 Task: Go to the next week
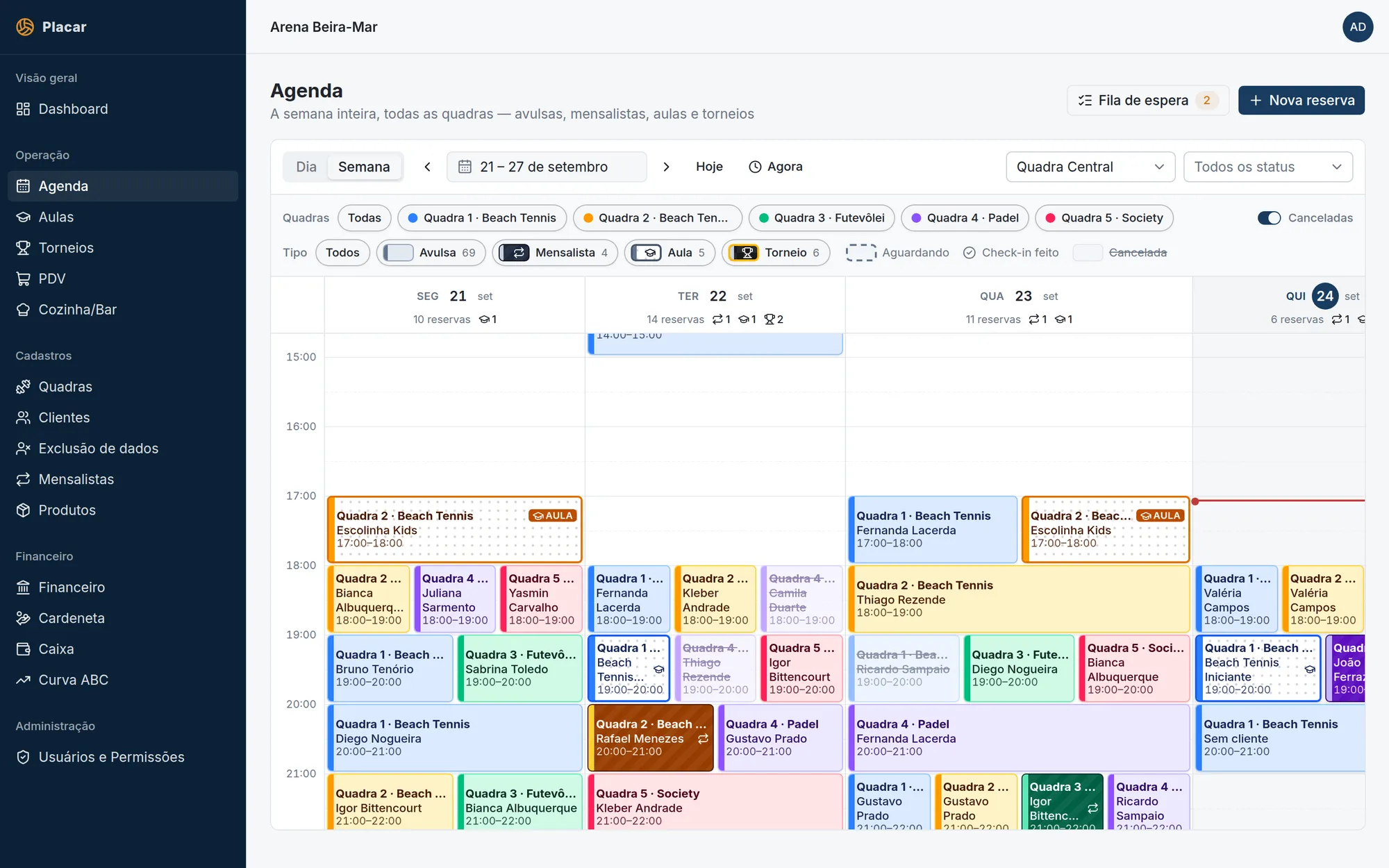coord(666,167)
